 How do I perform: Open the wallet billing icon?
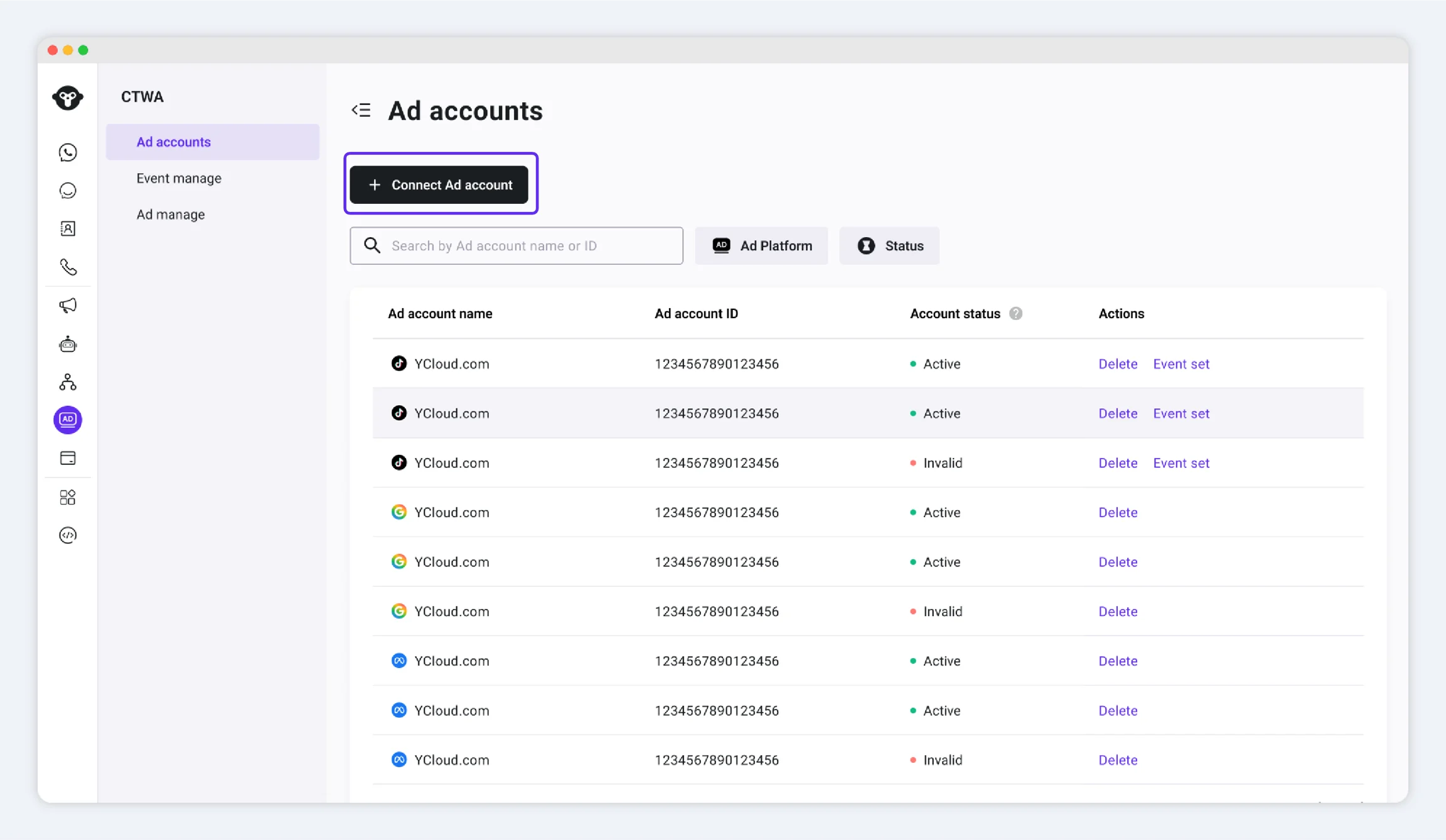point(68,459)
